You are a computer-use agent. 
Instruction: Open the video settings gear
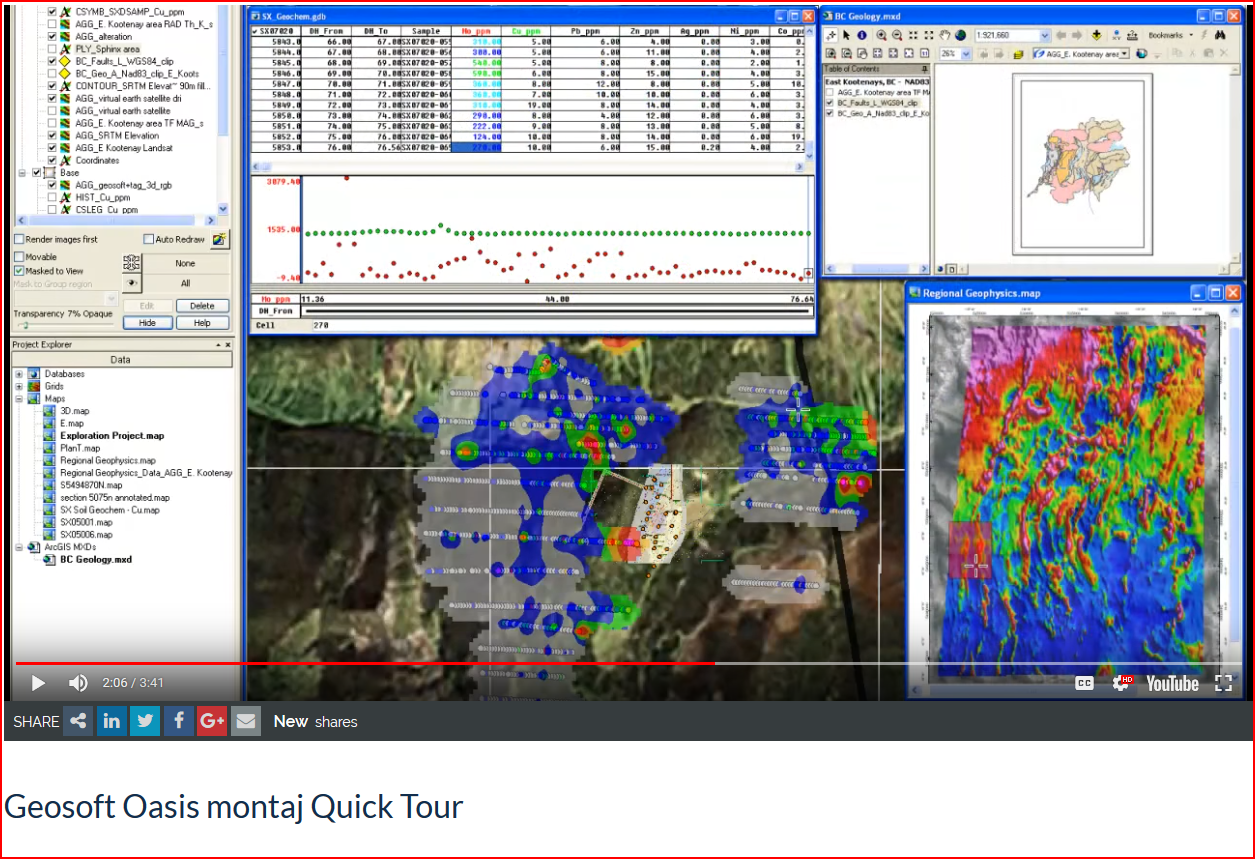pyautogui.click(x=1122, y=683)
